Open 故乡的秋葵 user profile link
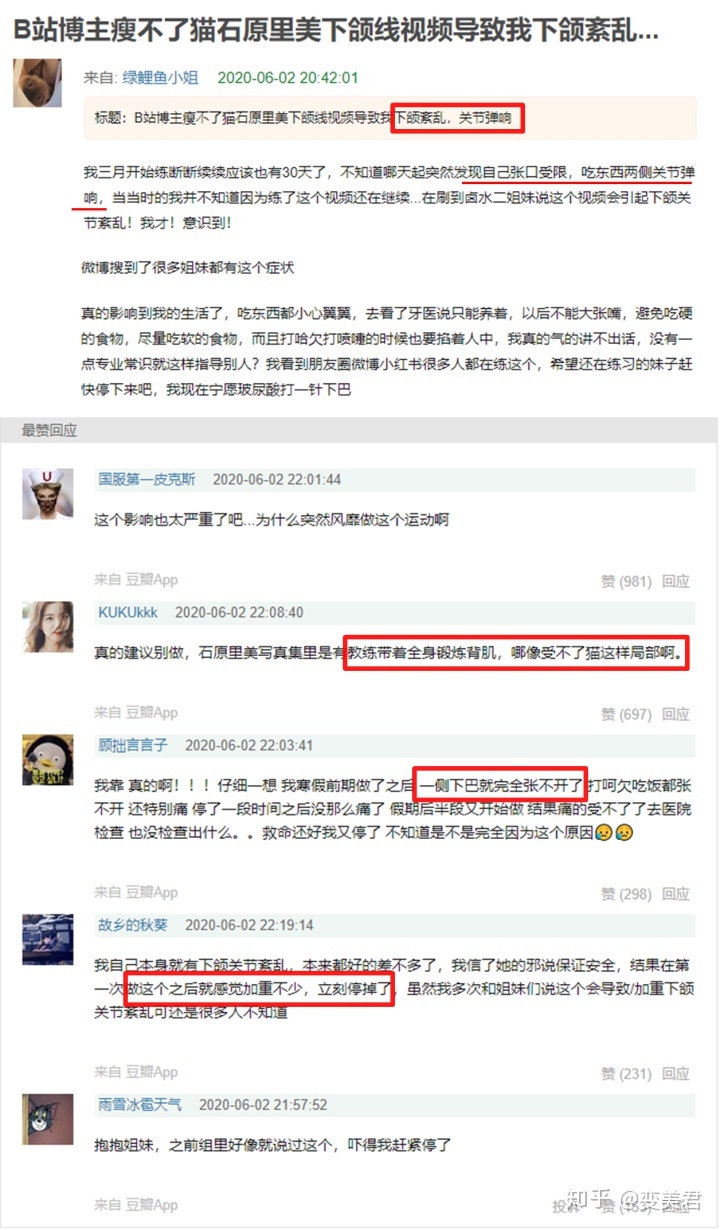720x1230 pixels. point(133,925)
